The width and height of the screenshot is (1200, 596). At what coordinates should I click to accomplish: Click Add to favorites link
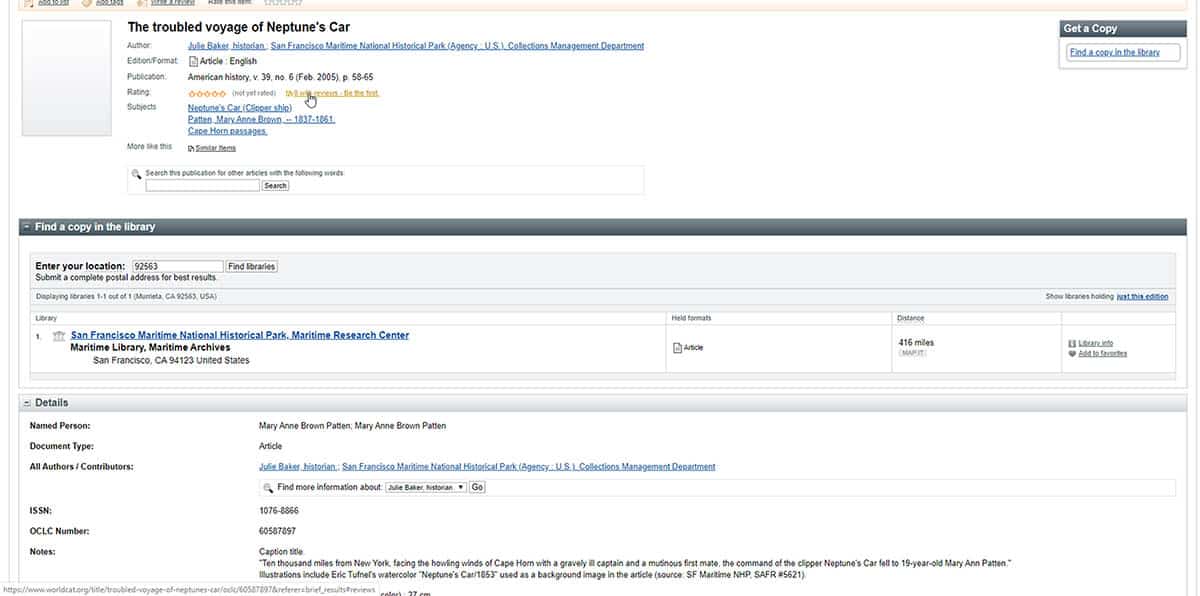[1103, 353]
